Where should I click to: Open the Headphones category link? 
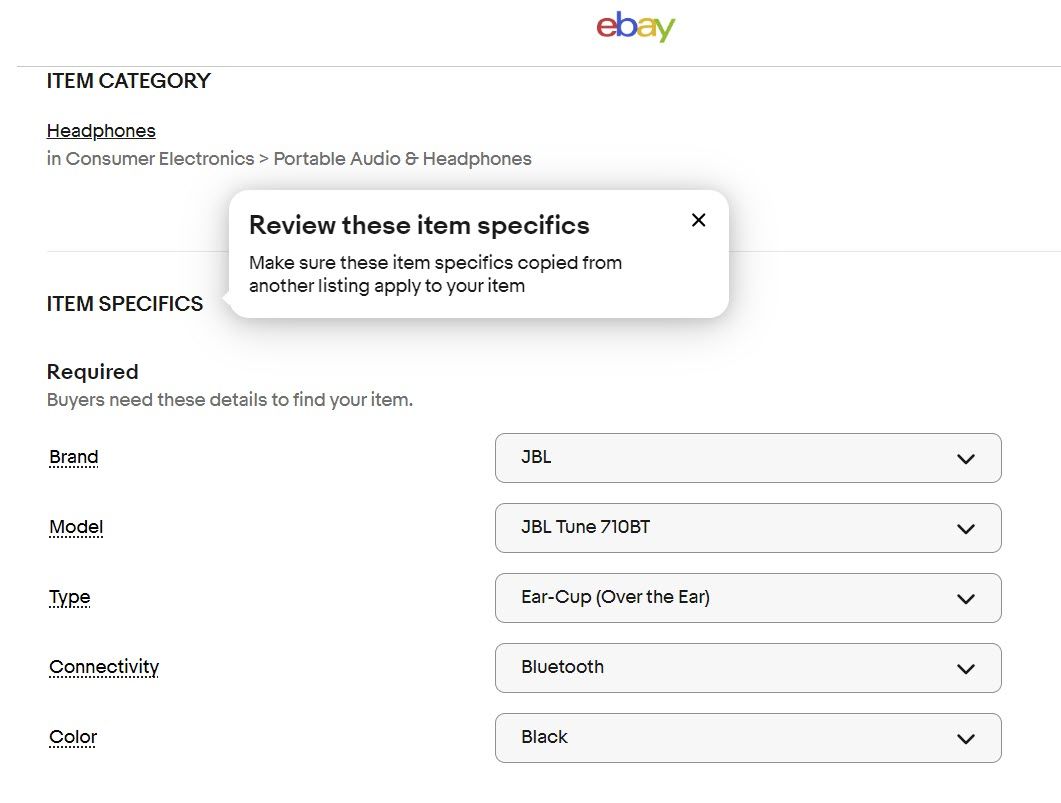pyautogui.click(x=101, y=131)
